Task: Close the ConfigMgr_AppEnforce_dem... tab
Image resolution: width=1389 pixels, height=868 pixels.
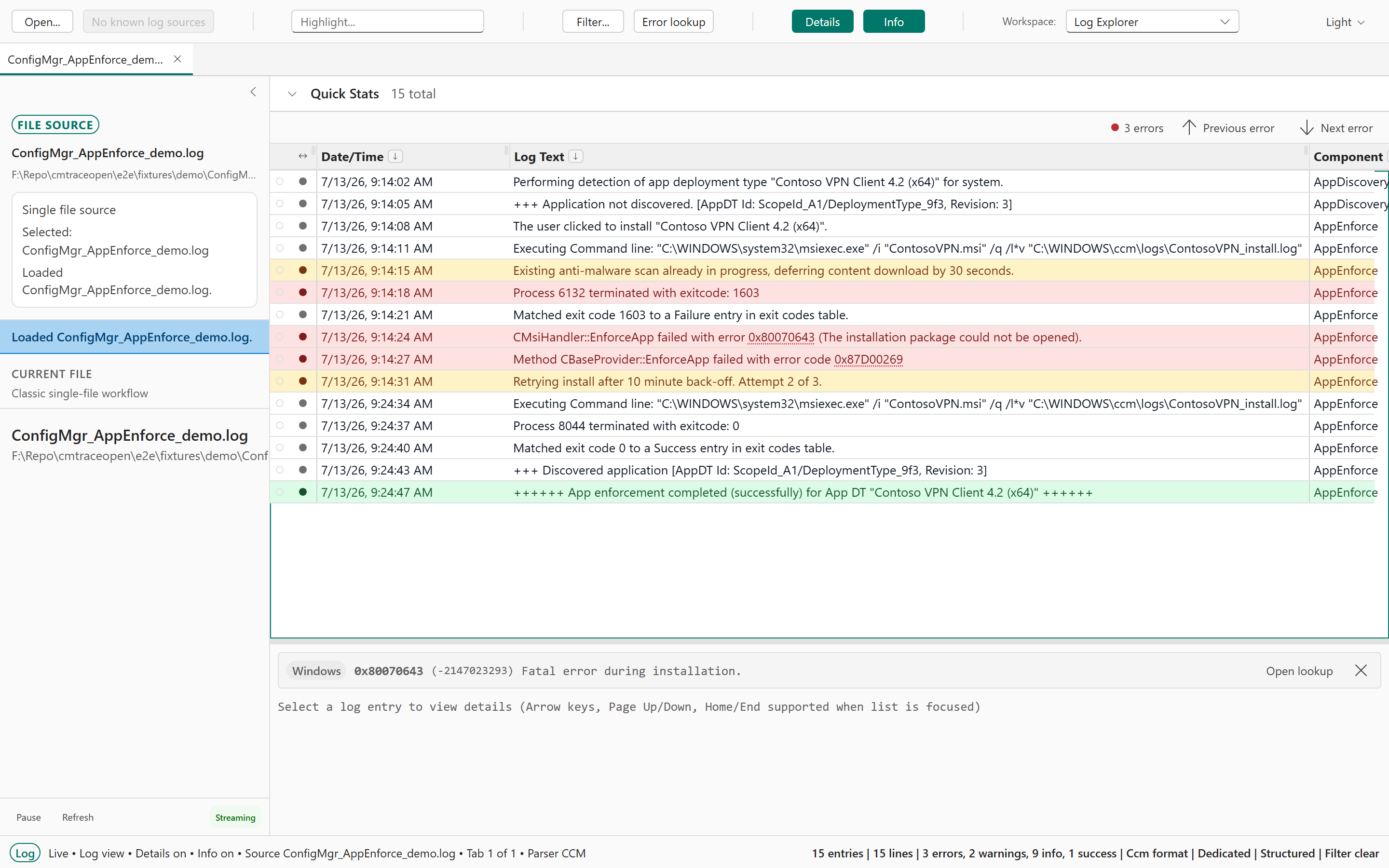Action: tap(177, 59)
